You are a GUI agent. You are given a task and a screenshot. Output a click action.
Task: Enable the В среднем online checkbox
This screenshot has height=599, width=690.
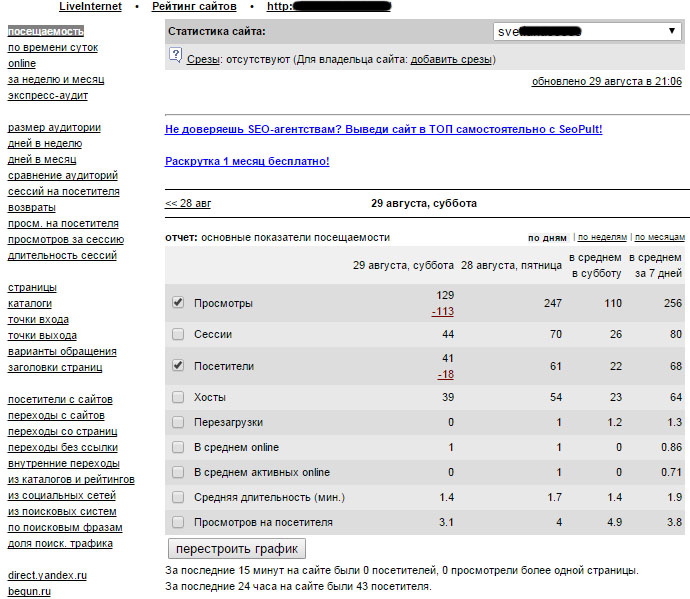click(178, 447)
